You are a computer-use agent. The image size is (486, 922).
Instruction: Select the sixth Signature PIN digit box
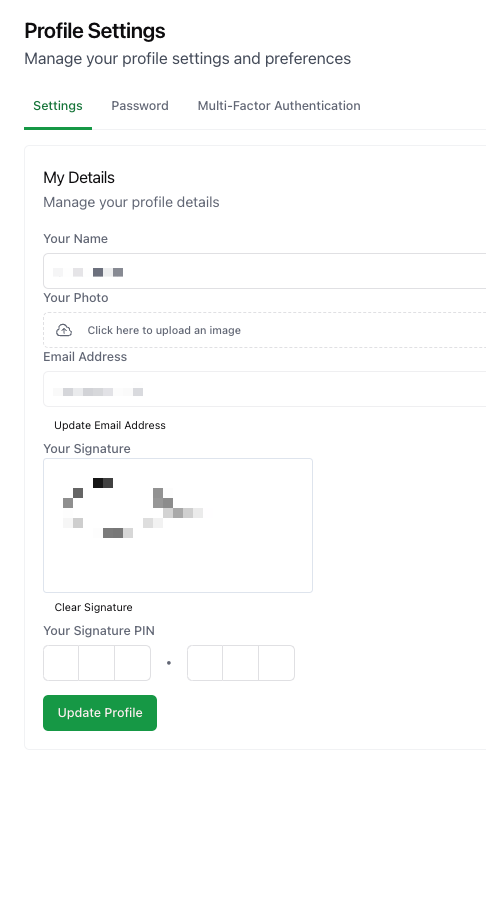(277, 663)
